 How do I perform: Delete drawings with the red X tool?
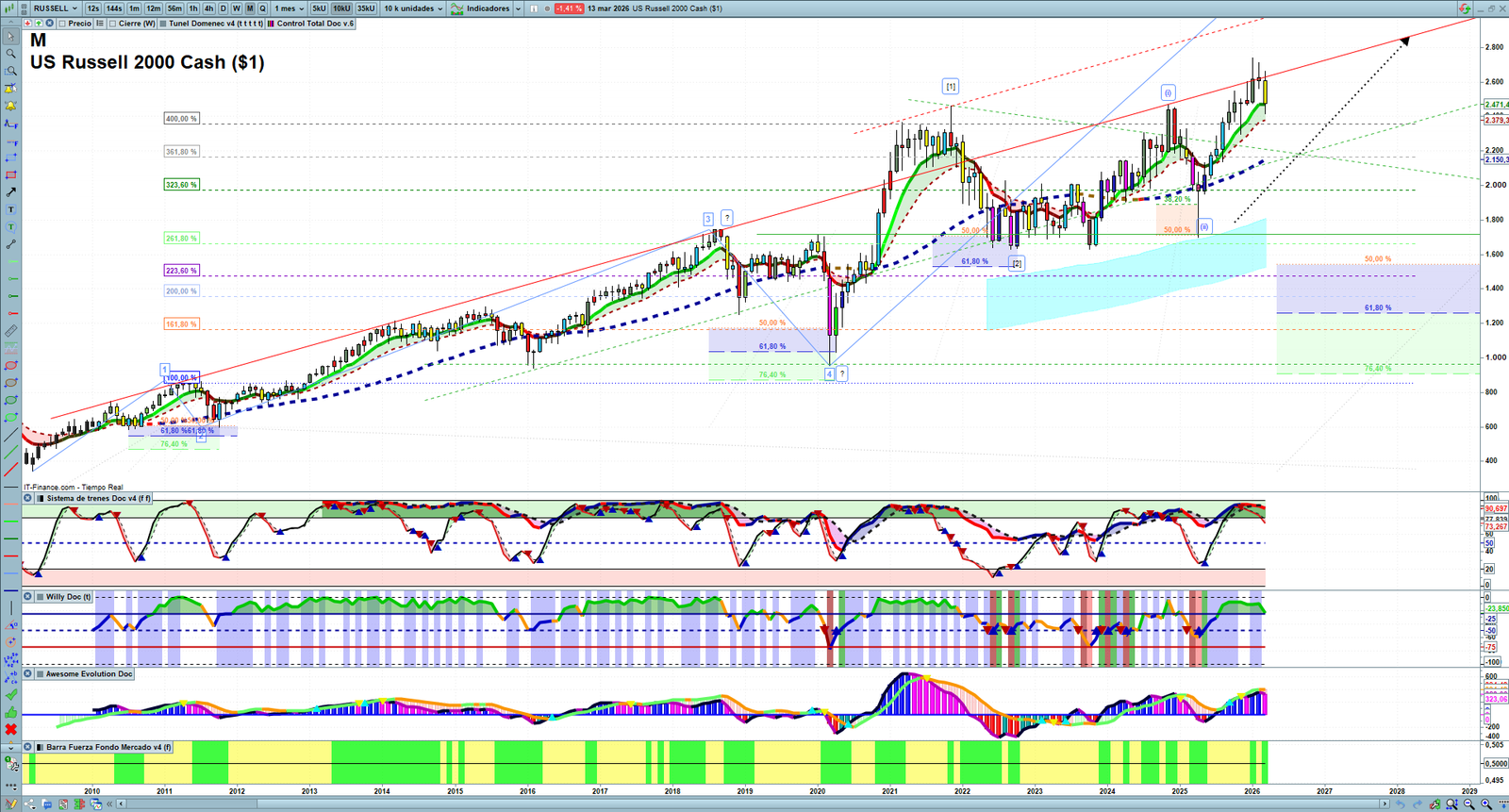10,729
